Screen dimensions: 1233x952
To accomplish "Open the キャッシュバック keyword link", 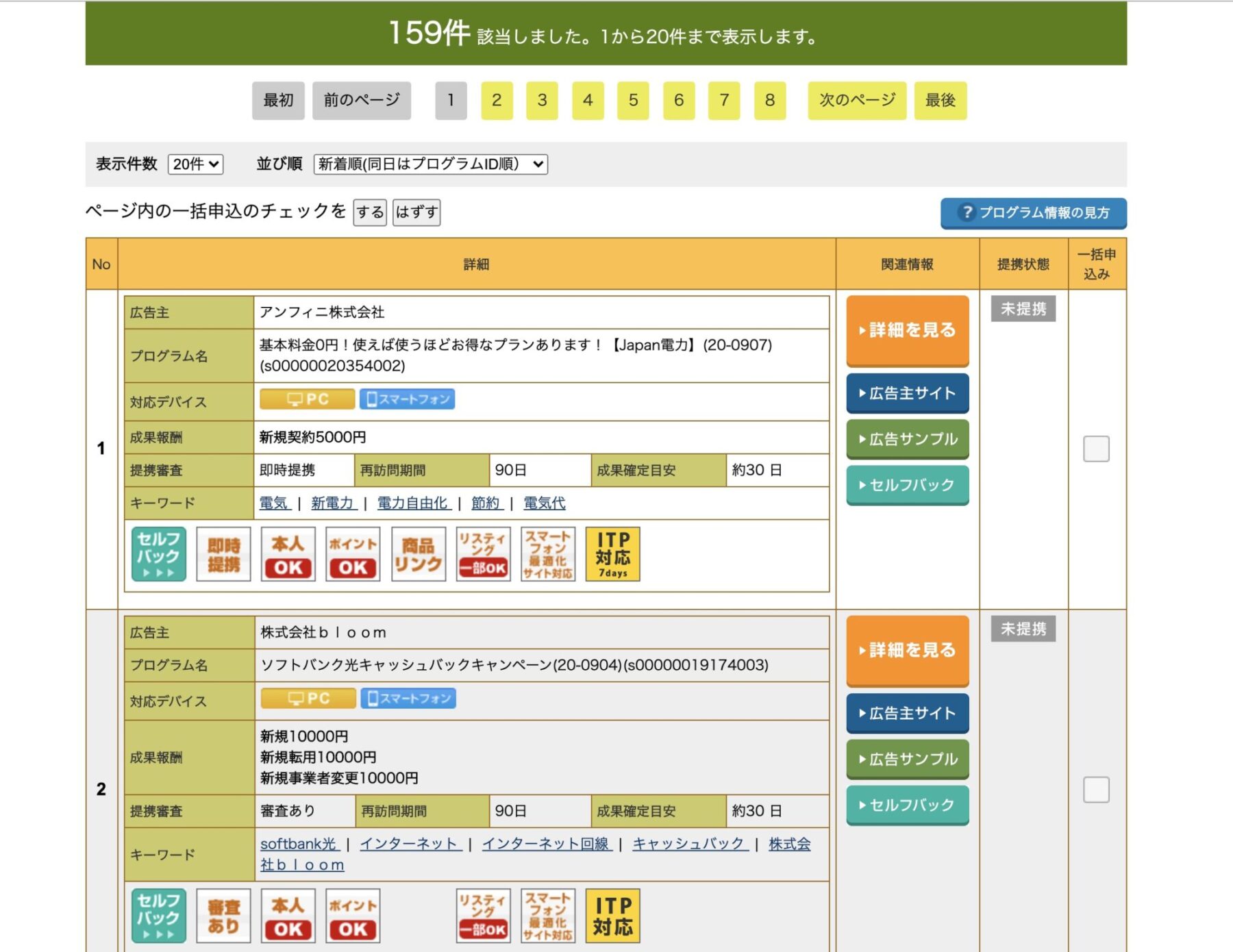I will [x=690, y=844].
